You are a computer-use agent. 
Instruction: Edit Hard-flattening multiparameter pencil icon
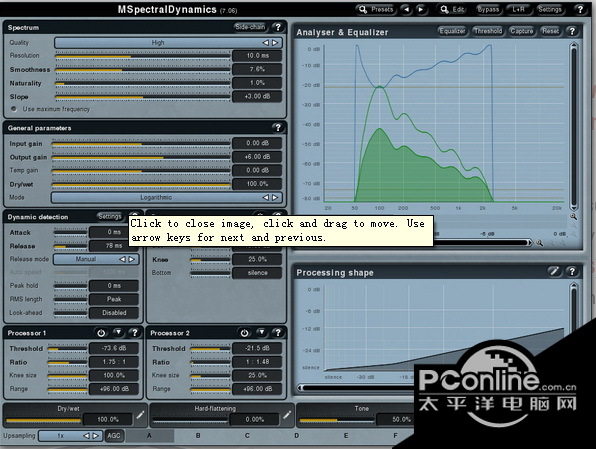pos(287,415)
